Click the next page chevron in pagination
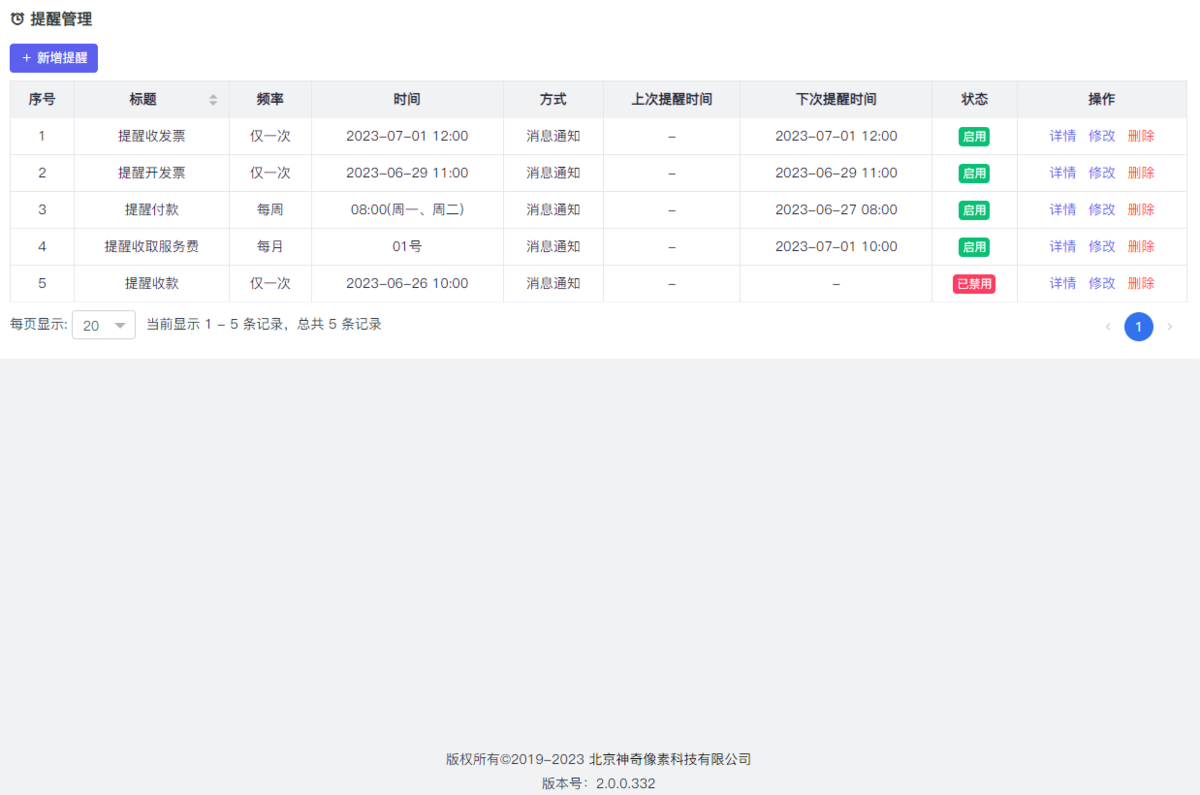Viewport: 1200px width, 795px height. 1170,327
